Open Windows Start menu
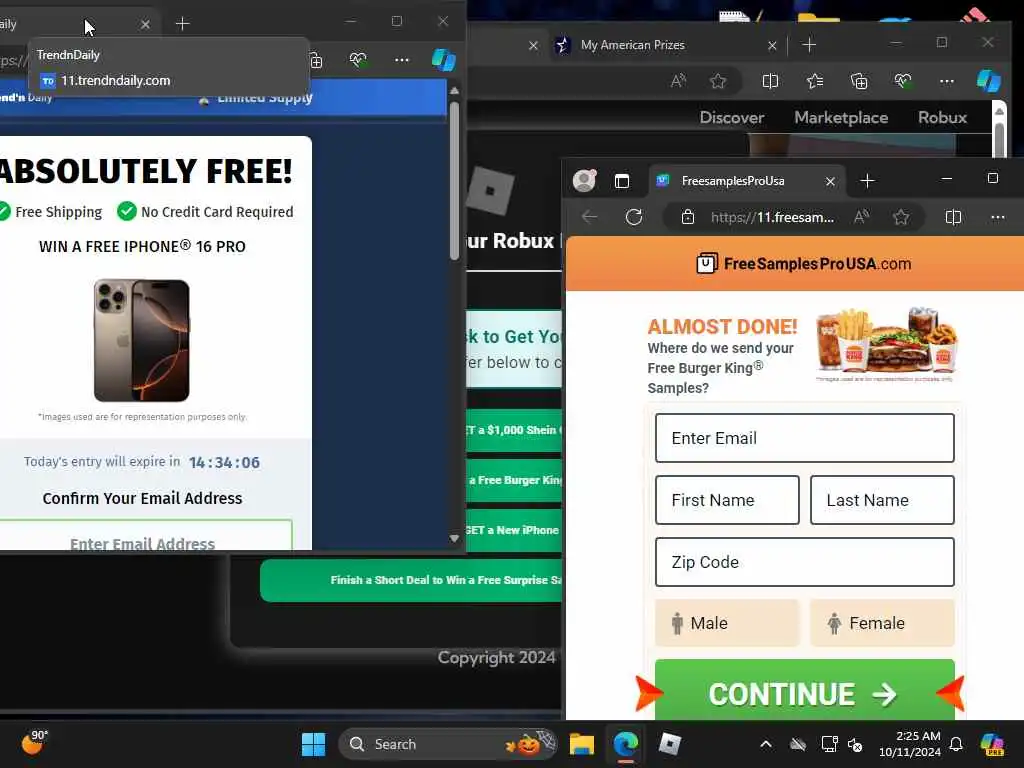The width and height of the screenshot is (1024, 768). 313,744
